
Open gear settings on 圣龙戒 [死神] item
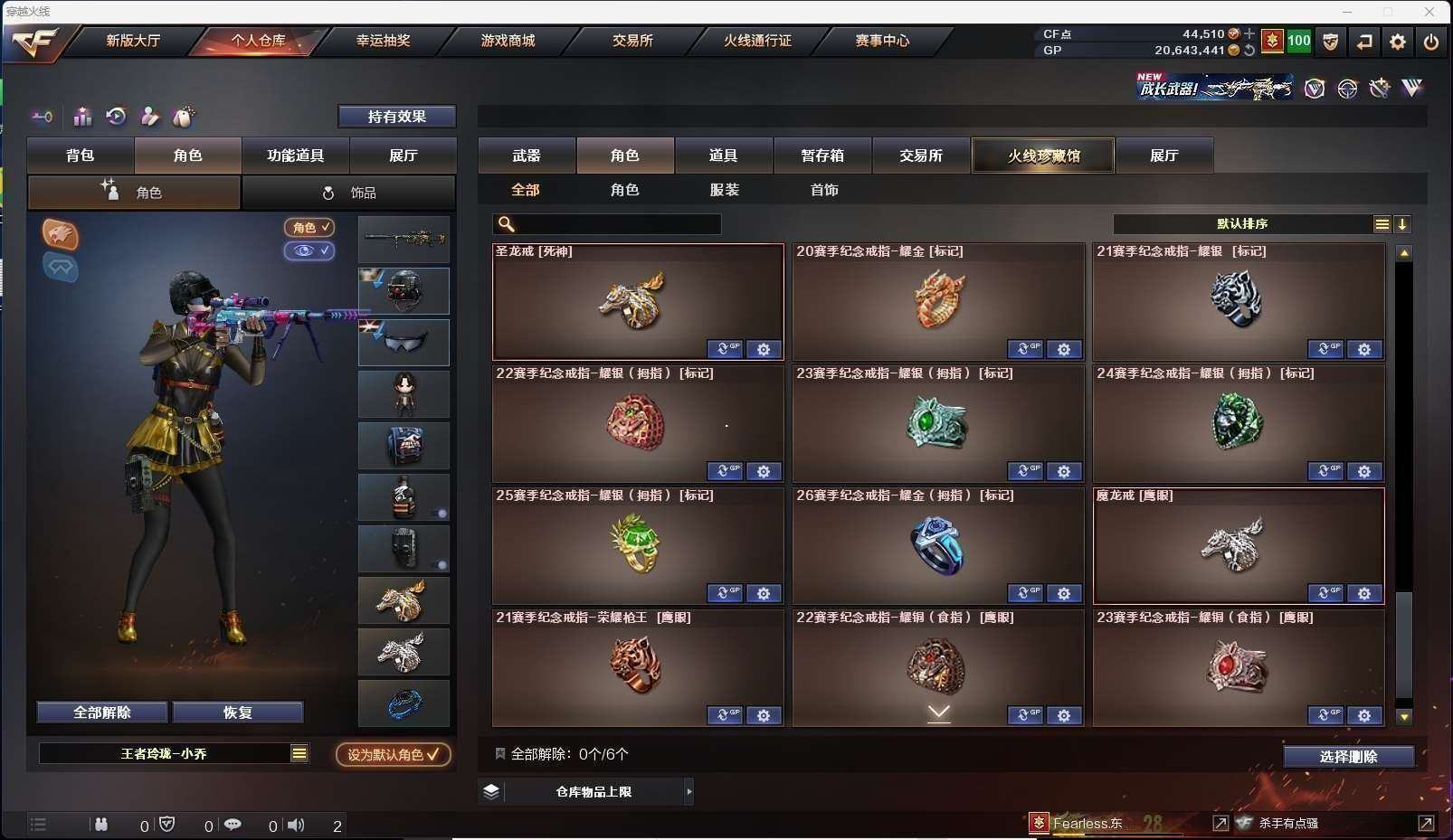(763, 349)
